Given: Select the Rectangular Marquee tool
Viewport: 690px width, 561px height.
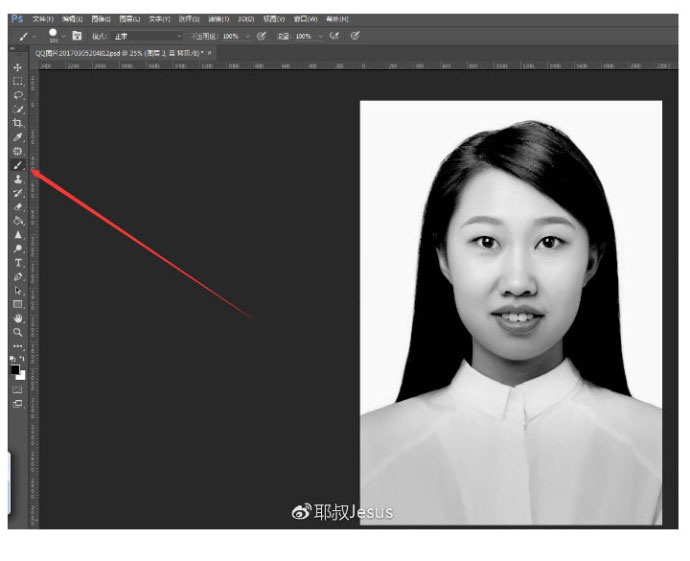Looking at the screenshot, I should 18,81.
